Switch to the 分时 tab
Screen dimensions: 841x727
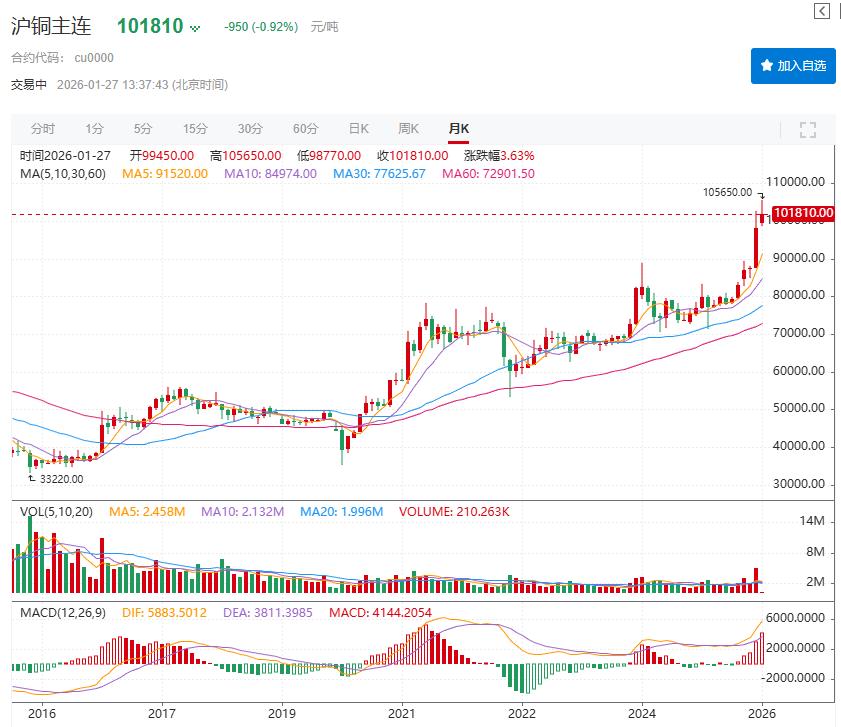pyautogui.click(x=43, y=129)
